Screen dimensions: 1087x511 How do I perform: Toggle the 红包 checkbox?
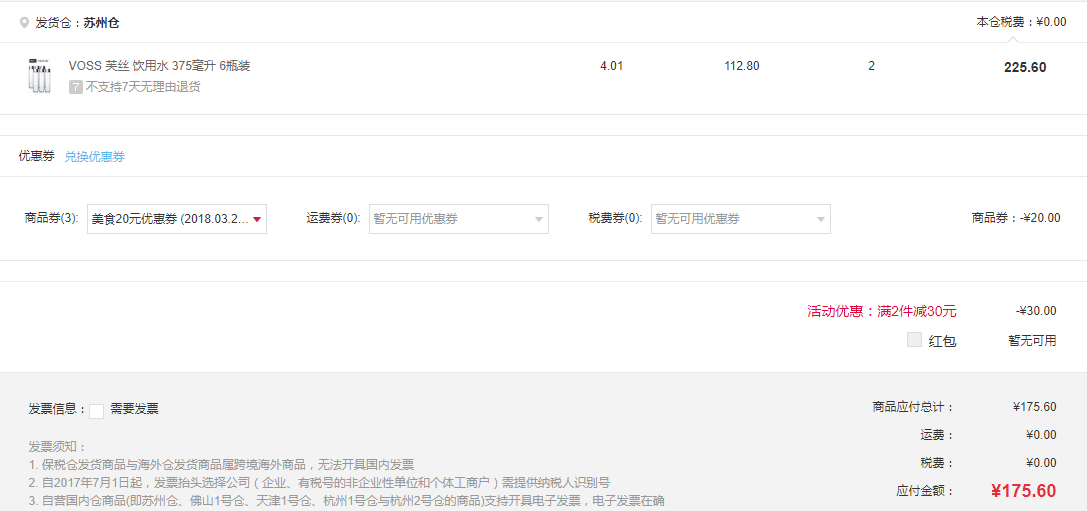coord(914,340)
